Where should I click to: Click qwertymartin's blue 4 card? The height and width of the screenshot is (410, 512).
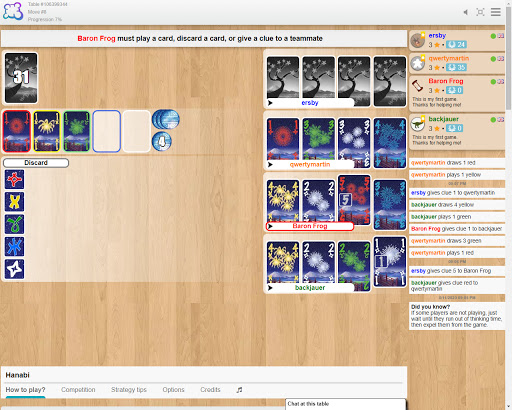(390, 143)
